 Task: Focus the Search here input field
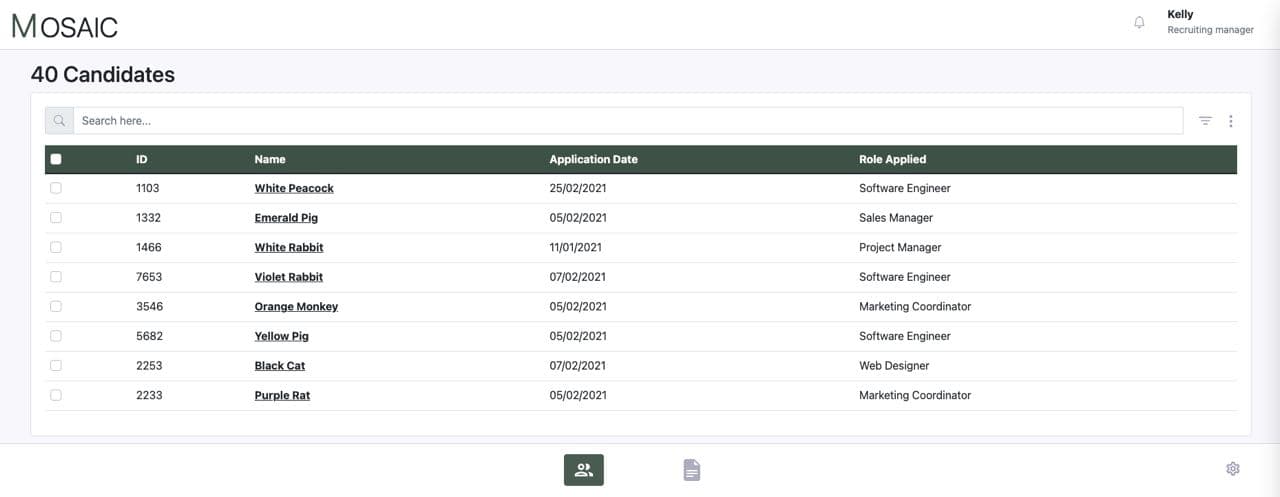click(628, 121)
